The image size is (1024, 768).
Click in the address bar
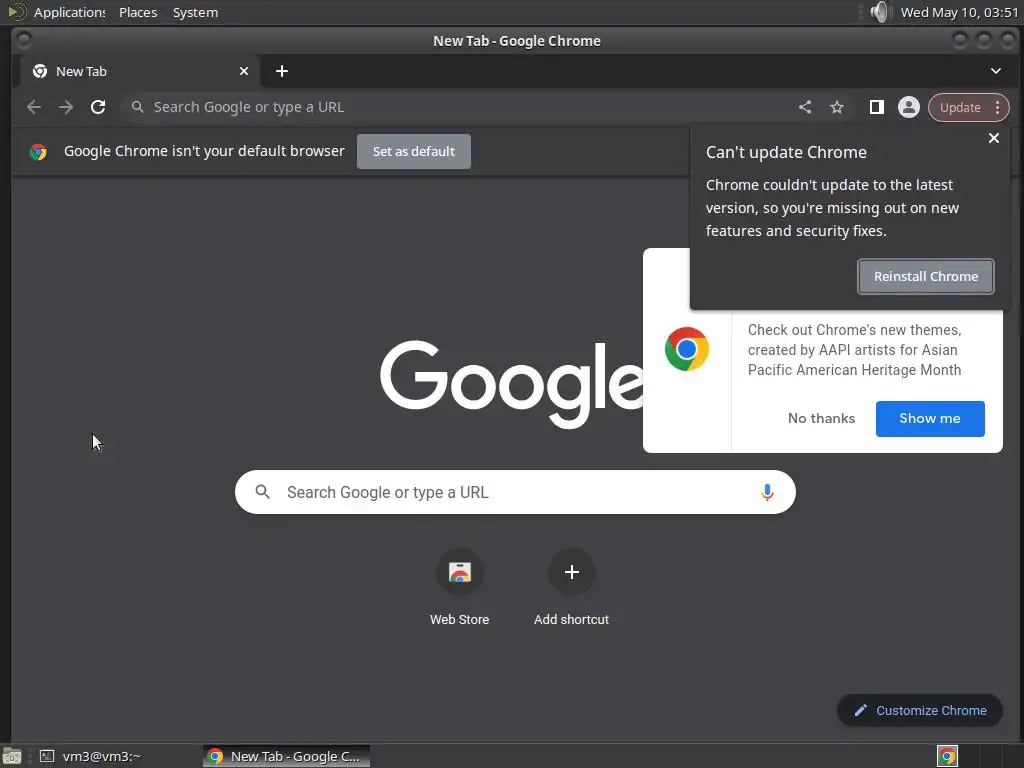[457, 107]
